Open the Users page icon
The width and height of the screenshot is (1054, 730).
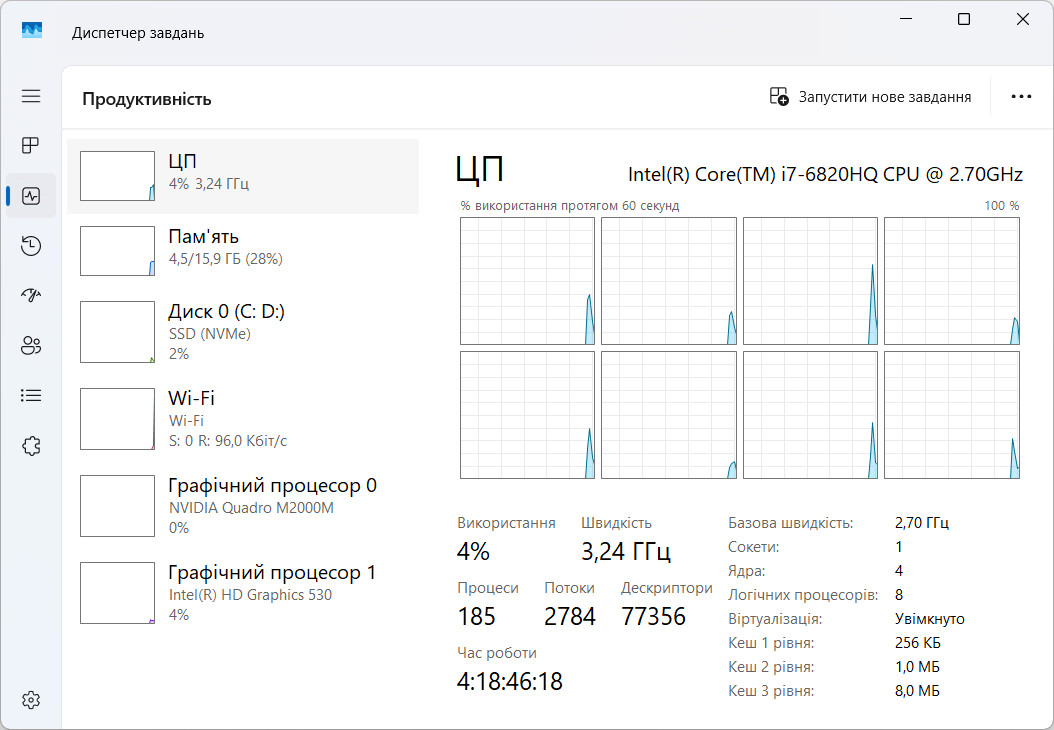click(x=31, y=346)
